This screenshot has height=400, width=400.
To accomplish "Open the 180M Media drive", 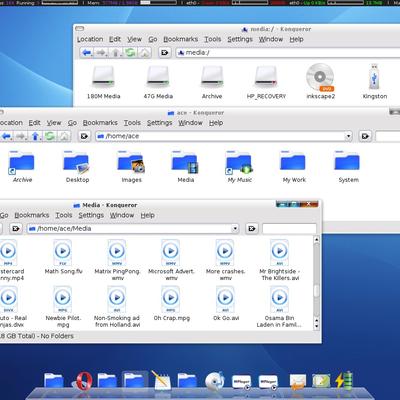I will [103, 82].
